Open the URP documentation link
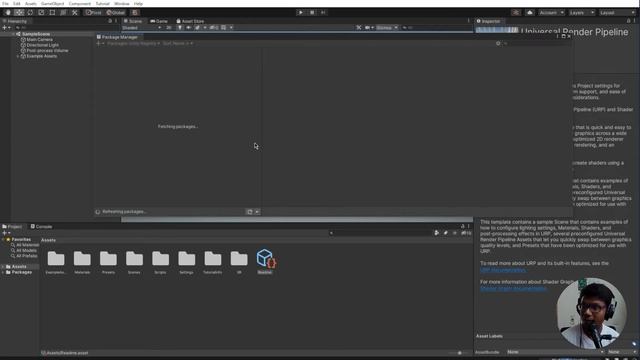Screen dimensions: 640x360 click(503, 270)
